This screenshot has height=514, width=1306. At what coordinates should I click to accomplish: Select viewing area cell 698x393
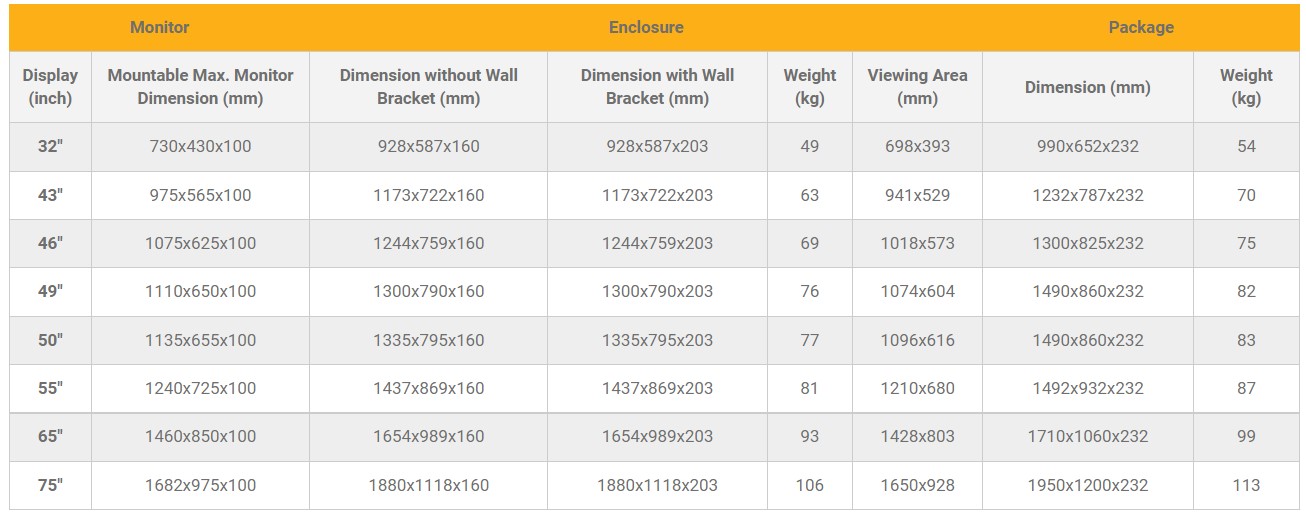point(917,146)
